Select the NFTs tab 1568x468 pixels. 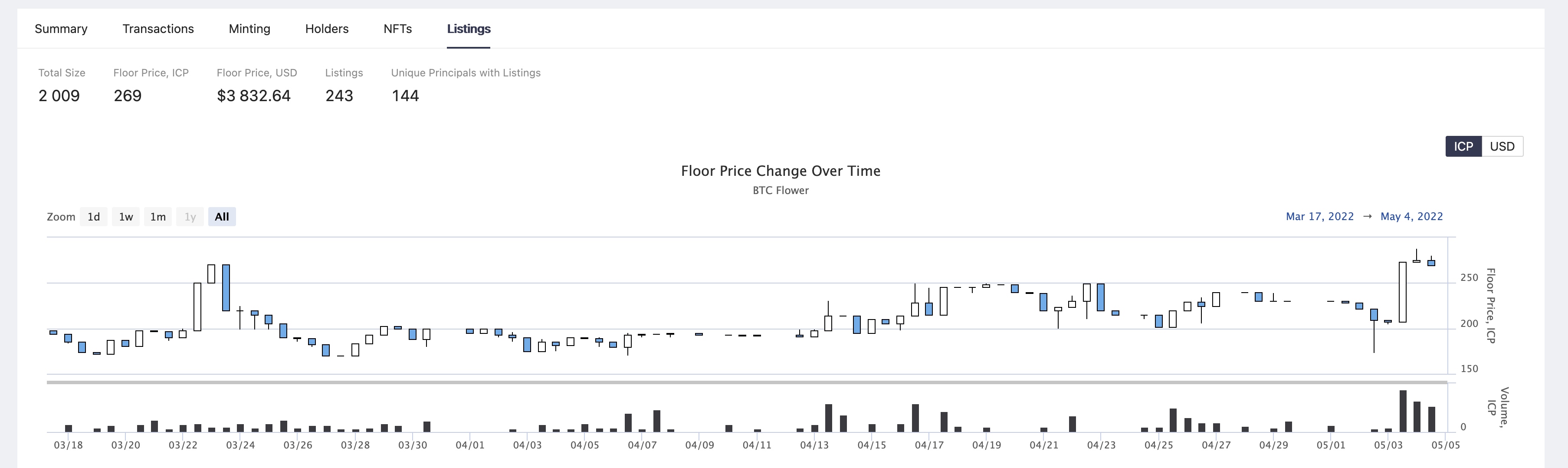397,29
